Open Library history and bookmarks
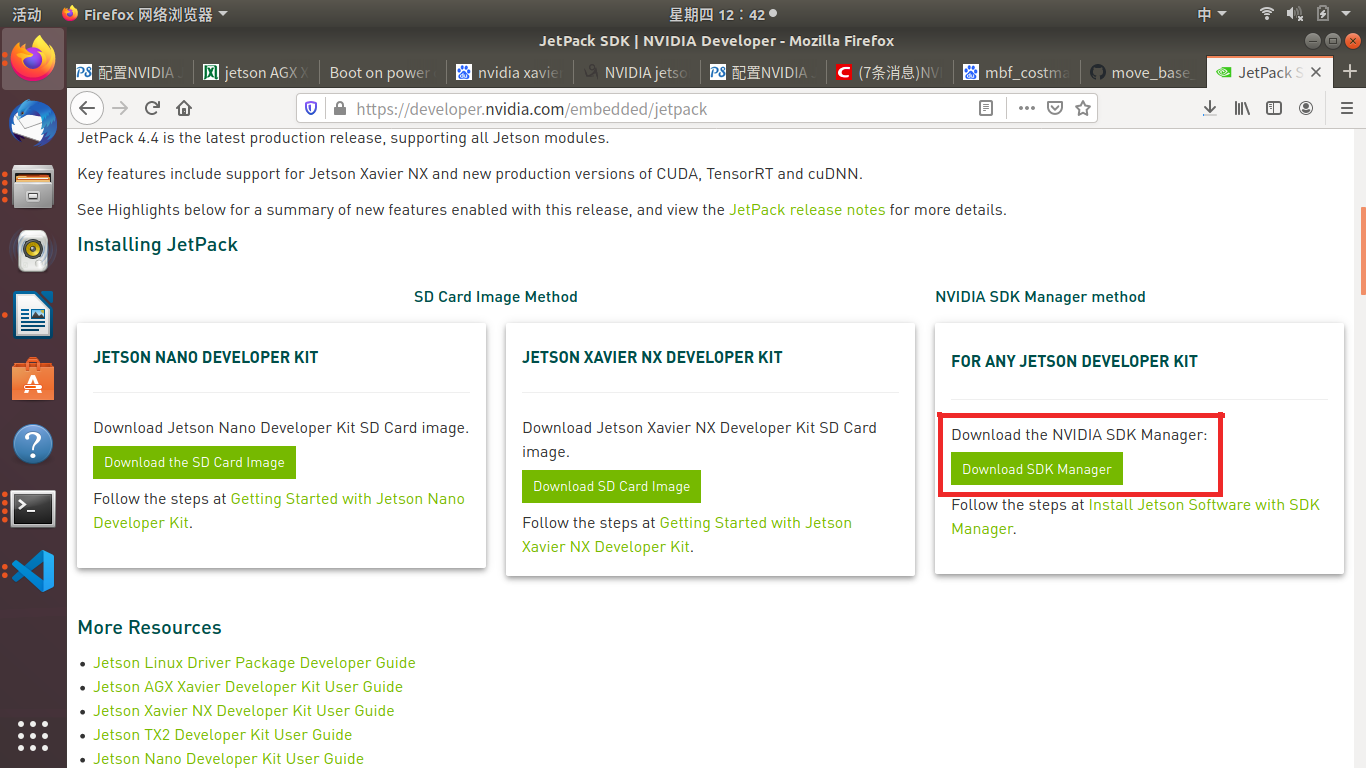Image resolution: width=1366 pixels, height=768 pixels. tap(1242, 108)
